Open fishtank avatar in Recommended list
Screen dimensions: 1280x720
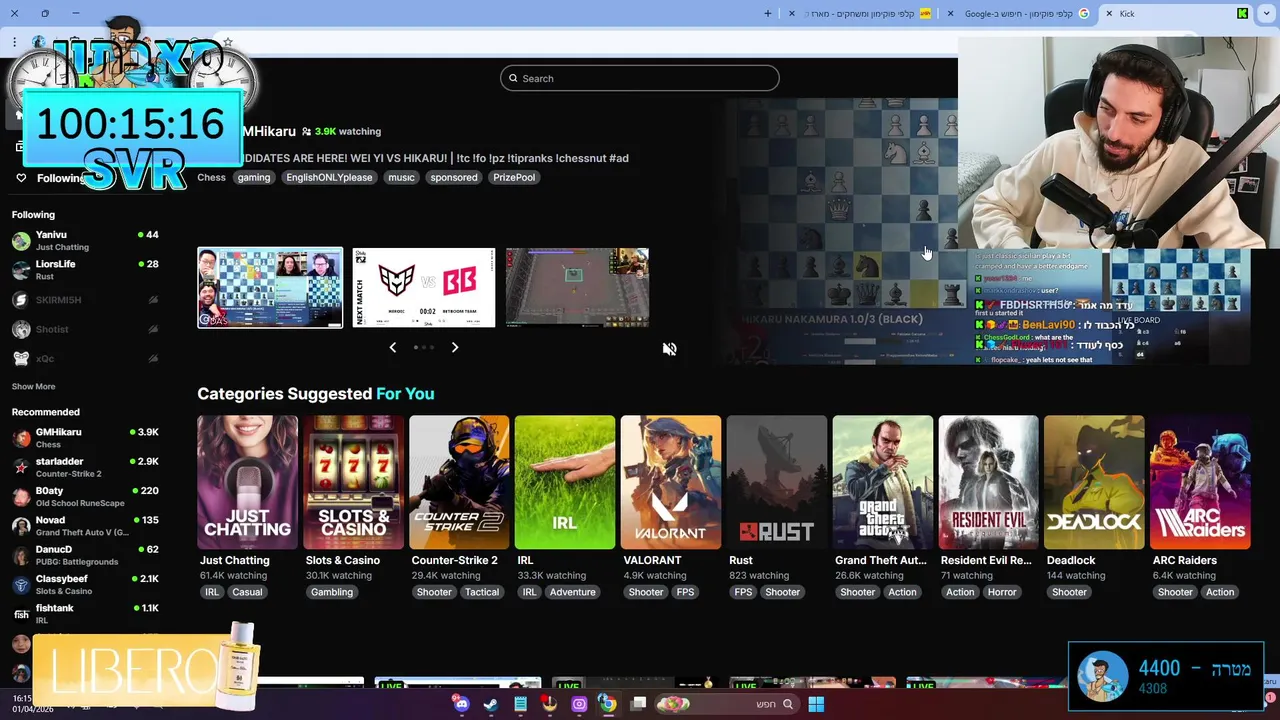coord(21,614)
